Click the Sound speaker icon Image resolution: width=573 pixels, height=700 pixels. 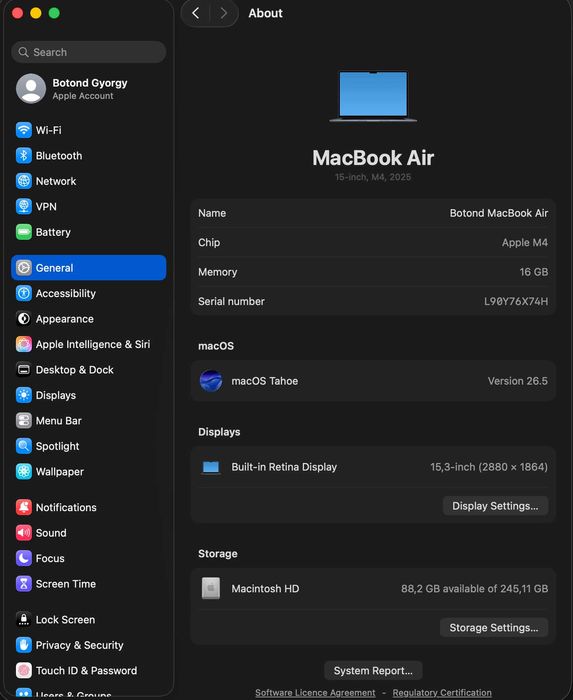24,532
